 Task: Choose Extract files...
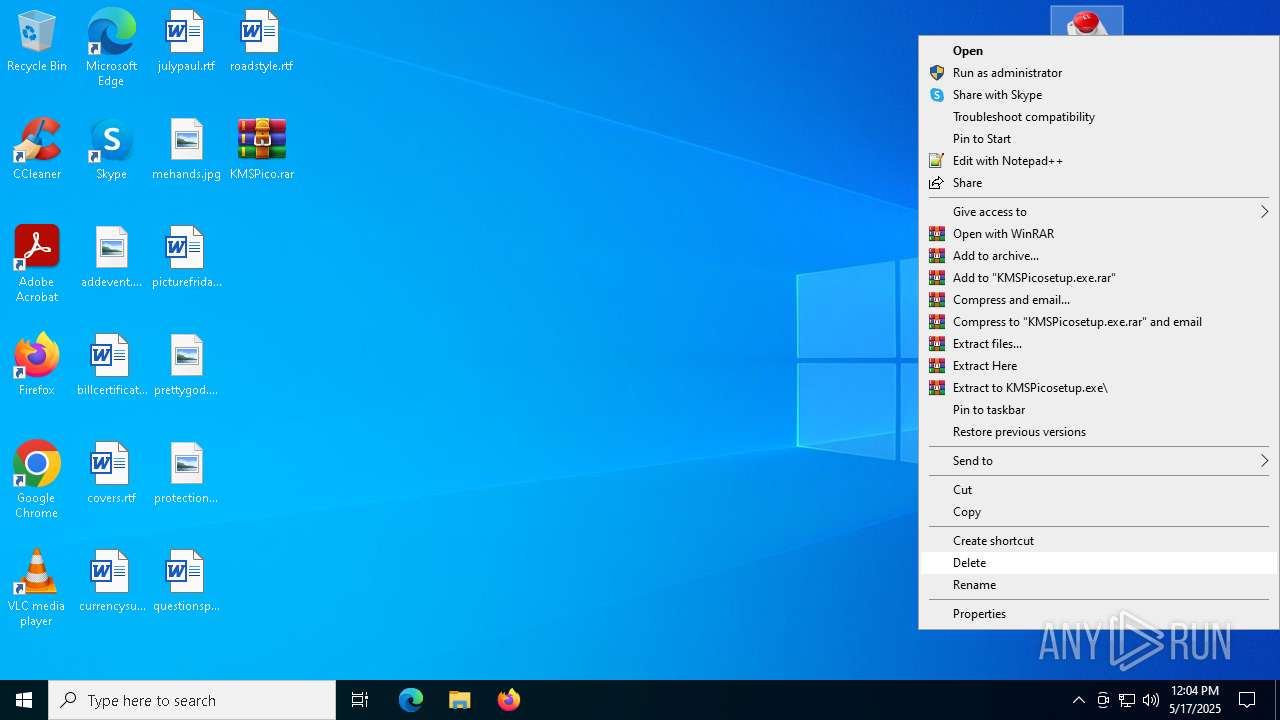click(x=1099, y=344)
